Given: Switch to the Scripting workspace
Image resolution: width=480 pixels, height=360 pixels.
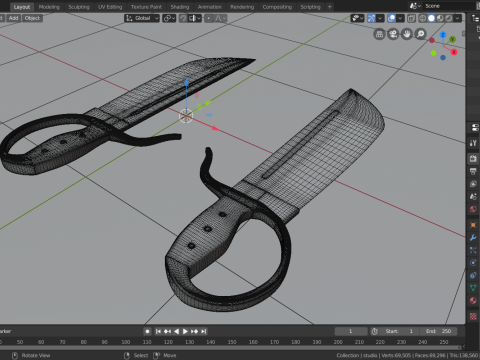Looking at the screenshot, I should click(x=310, y=7).
